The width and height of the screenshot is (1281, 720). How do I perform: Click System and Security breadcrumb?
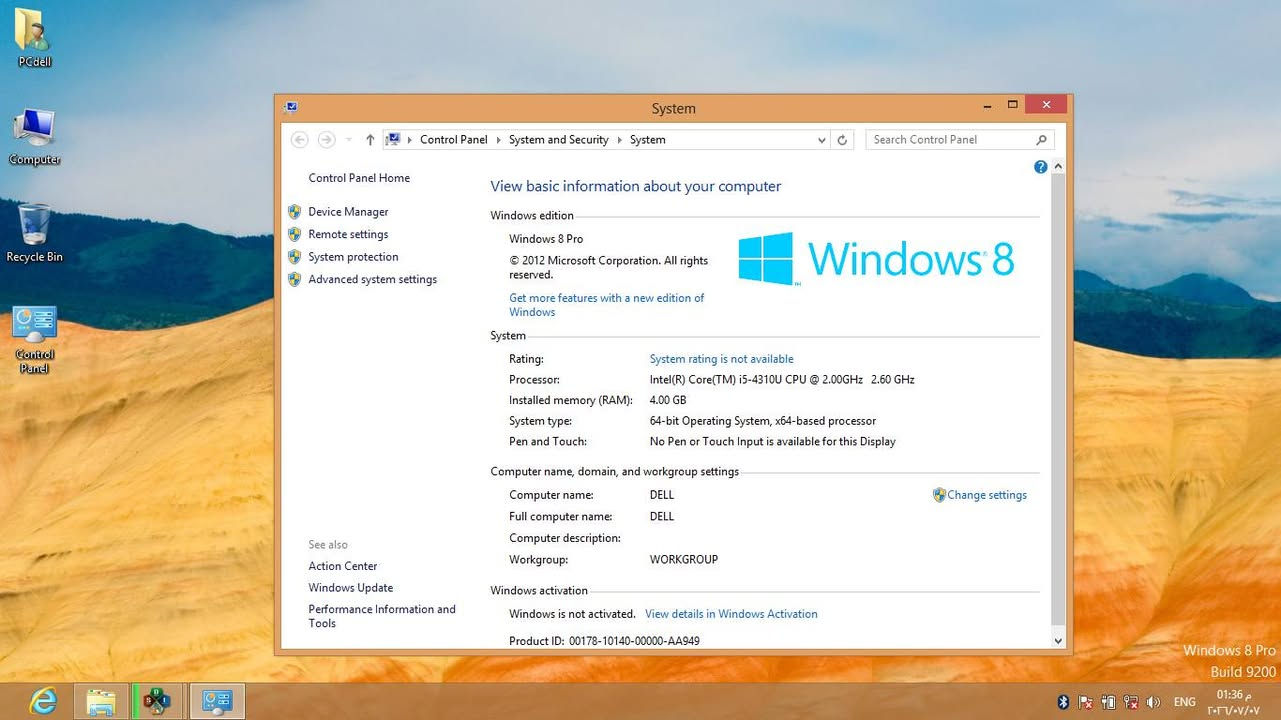click(x=558, y=140)
